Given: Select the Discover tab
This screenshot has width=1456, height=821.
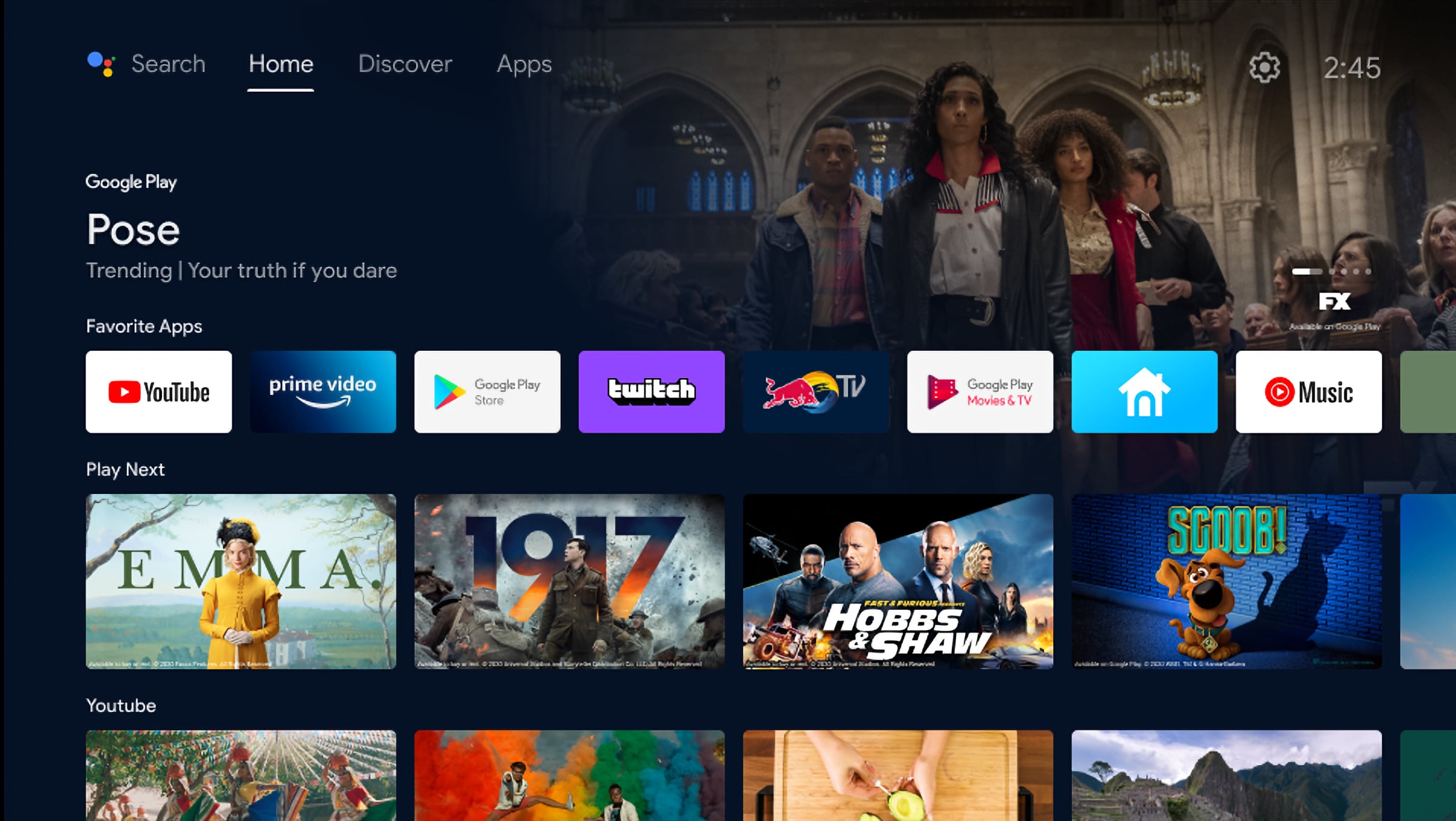Looking at the screenshot, I should (x=405, y=63).
